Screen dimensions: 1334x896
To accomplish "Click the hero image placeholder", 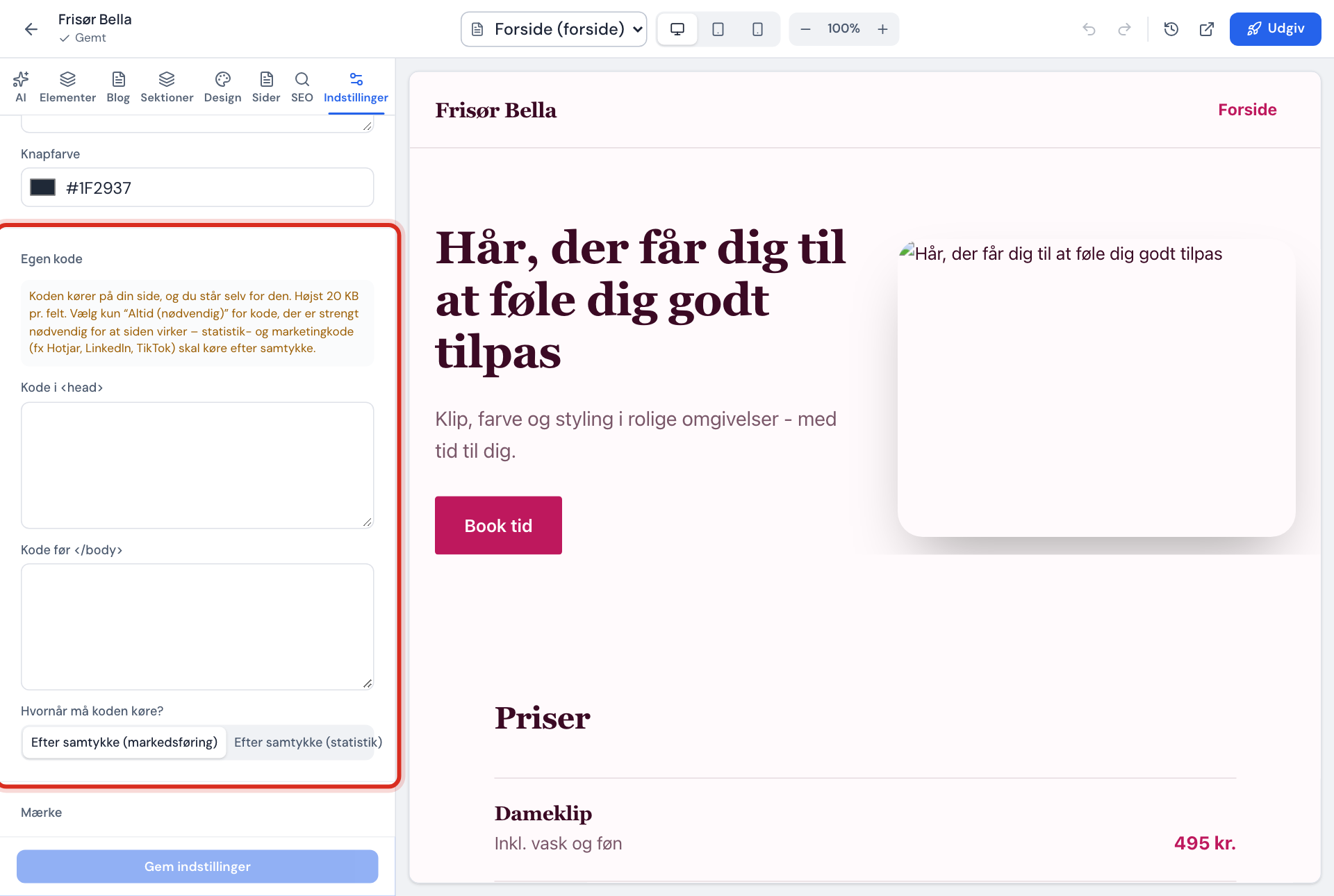I will tap(1096, 388).
